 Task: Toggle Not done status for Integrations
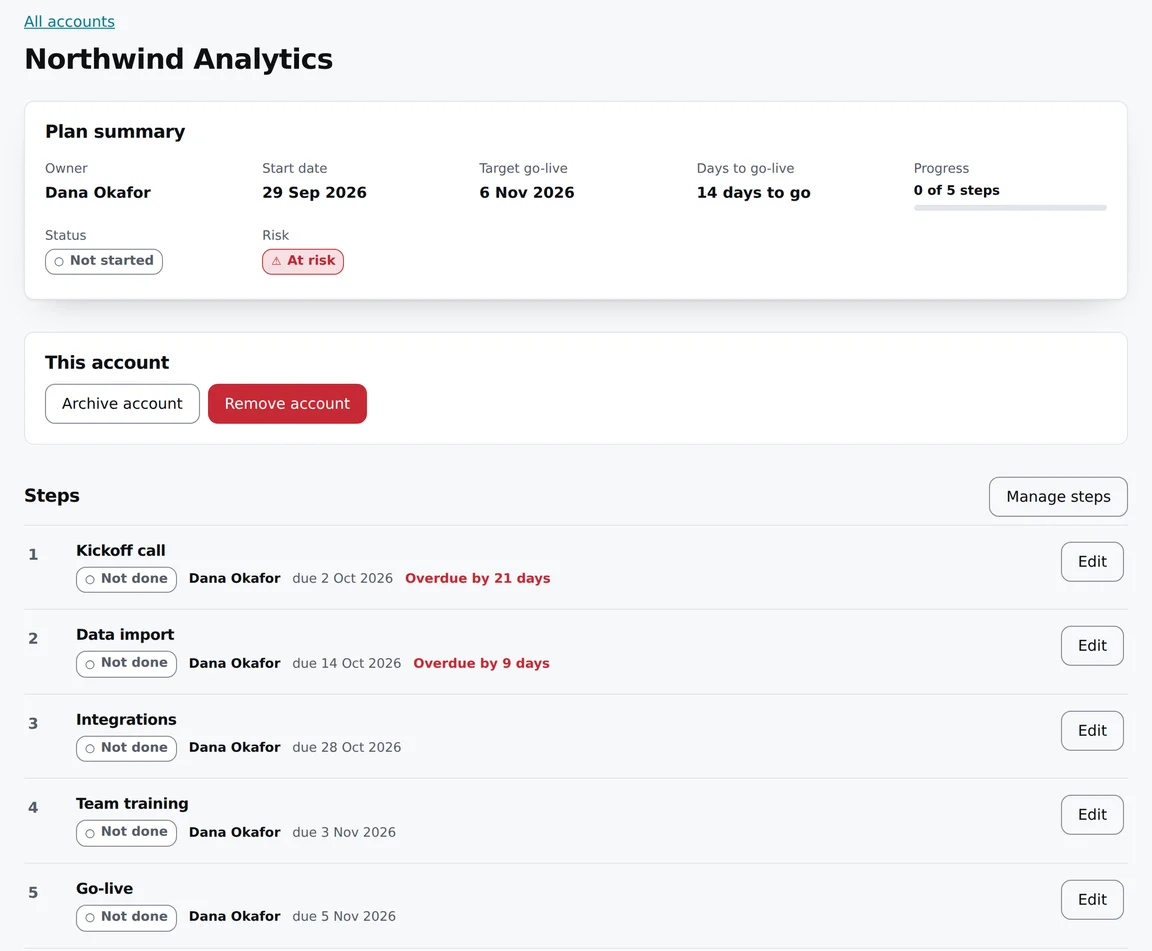[126, 748]
